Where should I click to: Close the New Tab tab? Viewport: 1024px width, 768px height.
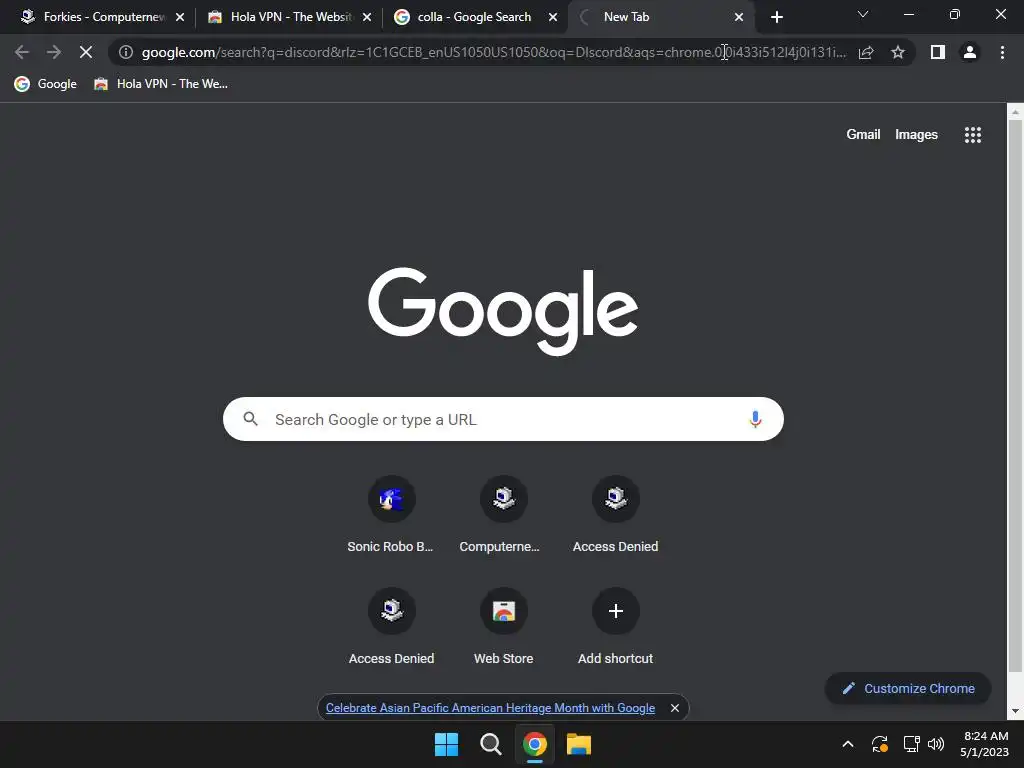click(739, 17)
